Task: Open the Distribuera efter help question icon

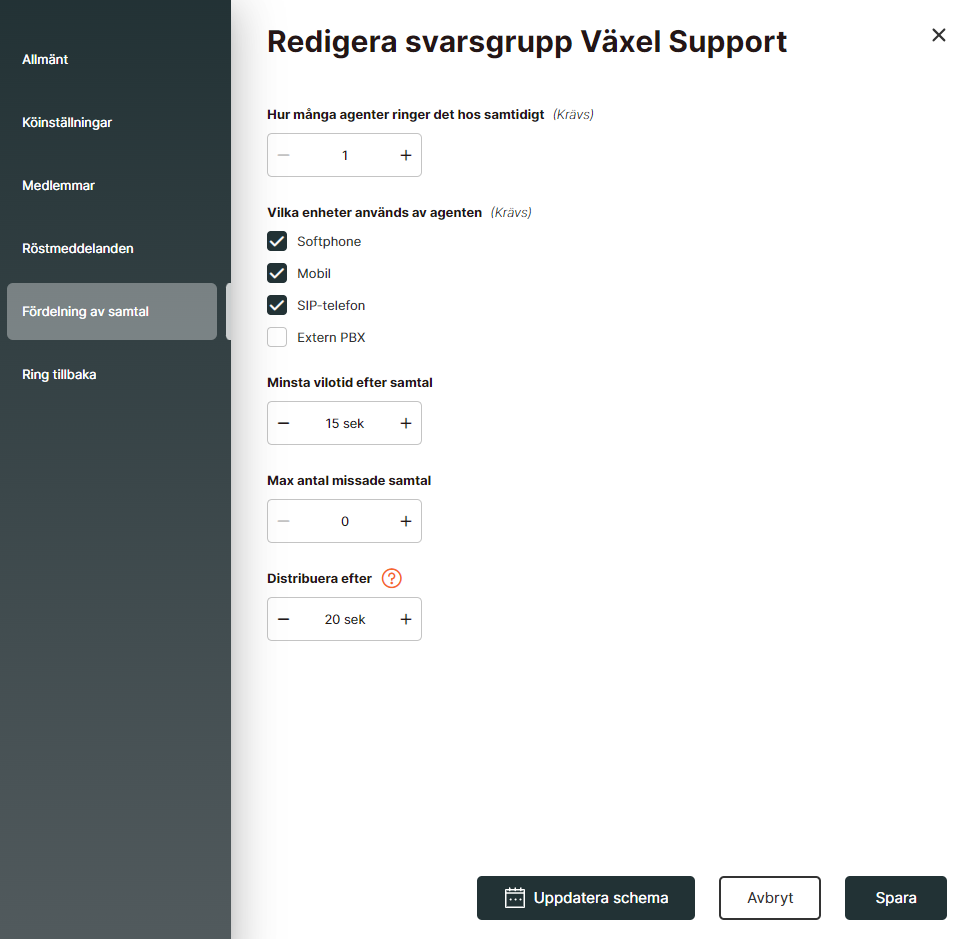Action: pyautogui.click(x=391, y=578)
